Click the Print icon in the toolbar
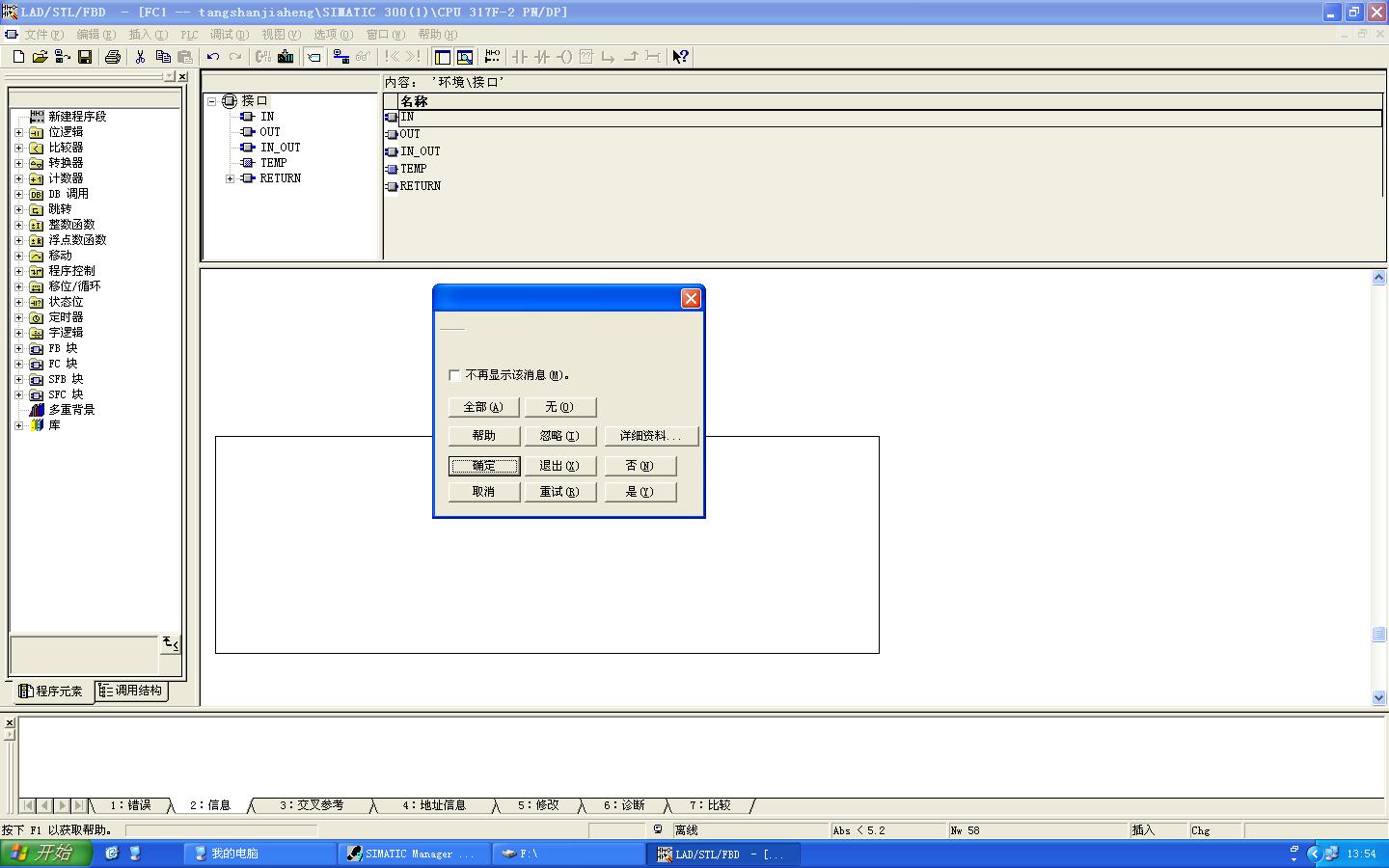Screen dimensions: 1389x868 [x=113, y=57]
